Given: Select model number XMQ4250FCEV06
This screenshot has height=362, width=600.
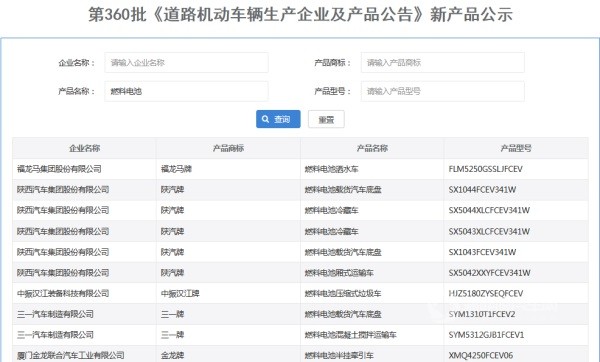Looking at the screenshot, I should [481, 355].
